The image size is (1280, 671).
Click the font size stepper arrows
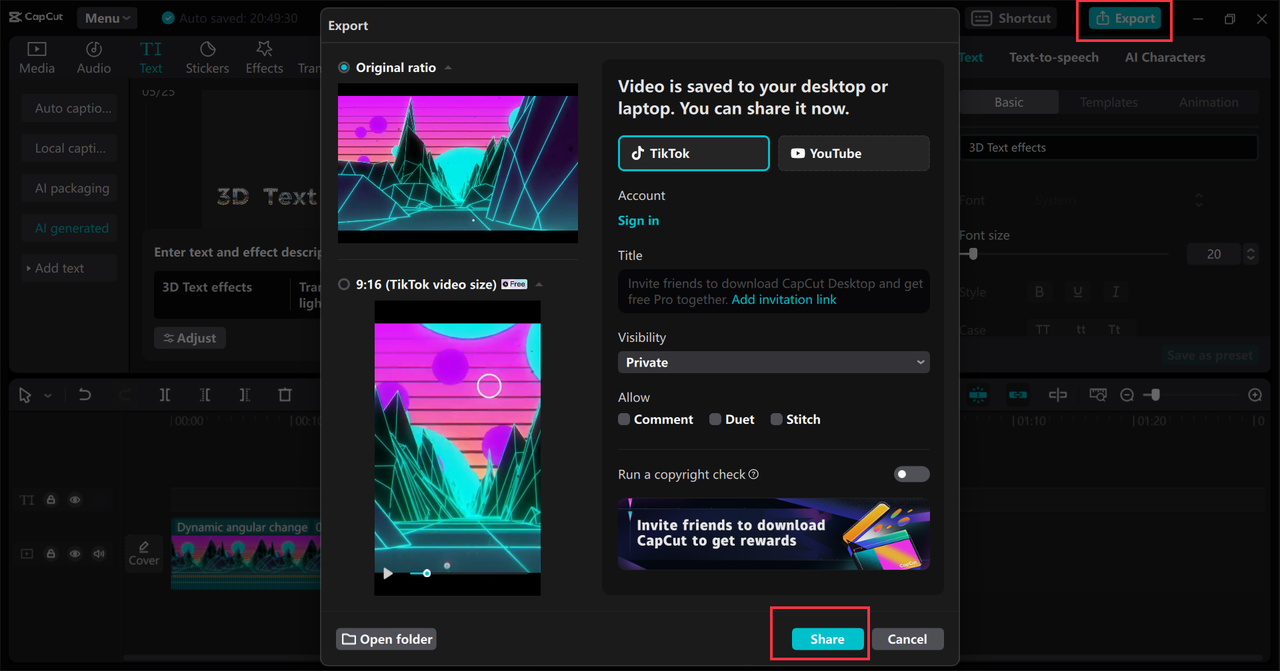[x=1251, y=254]
